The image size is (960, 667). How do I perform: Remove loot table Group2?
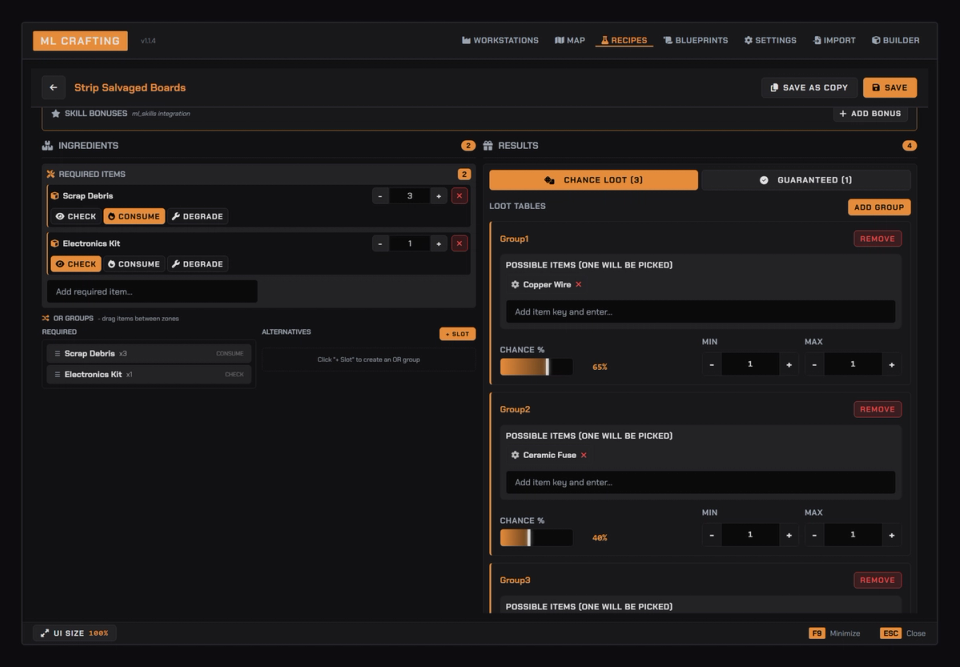[x=877, y=409]
